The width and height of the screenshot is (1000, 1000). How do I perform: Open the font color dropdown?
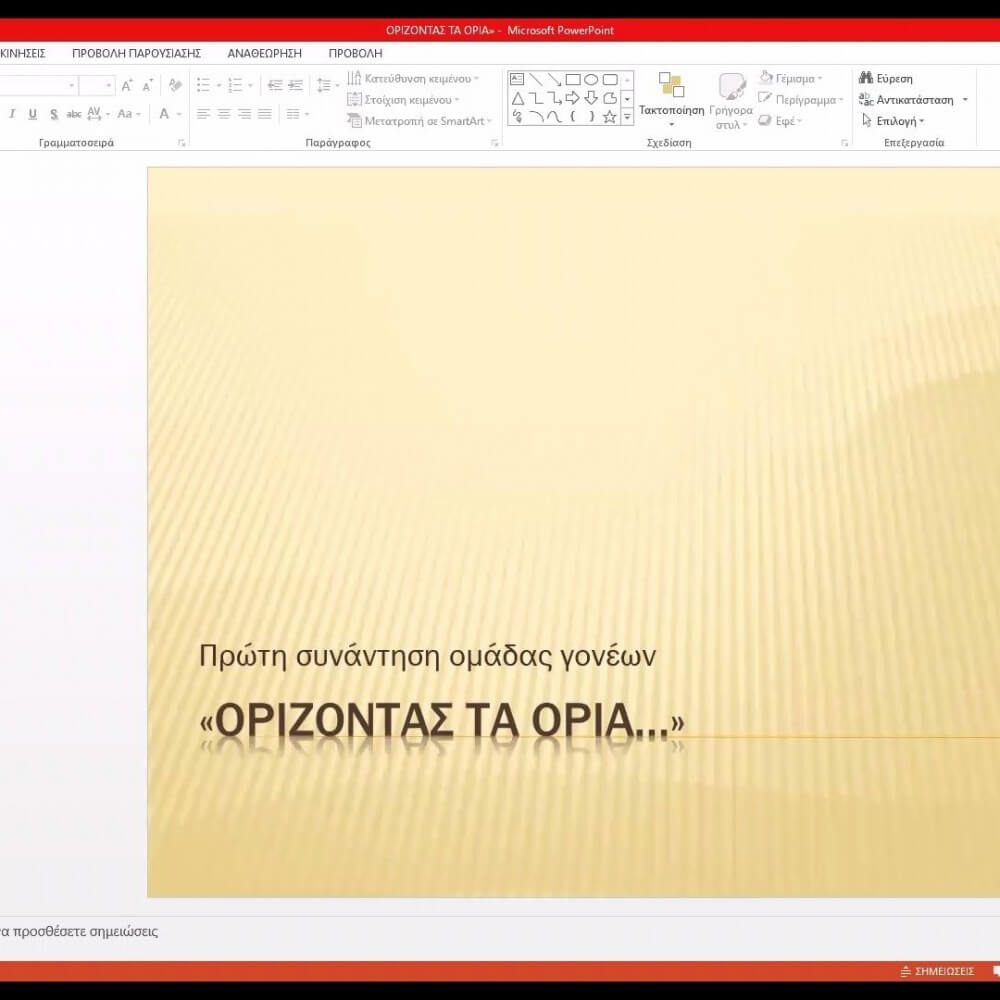click(180, 114)
